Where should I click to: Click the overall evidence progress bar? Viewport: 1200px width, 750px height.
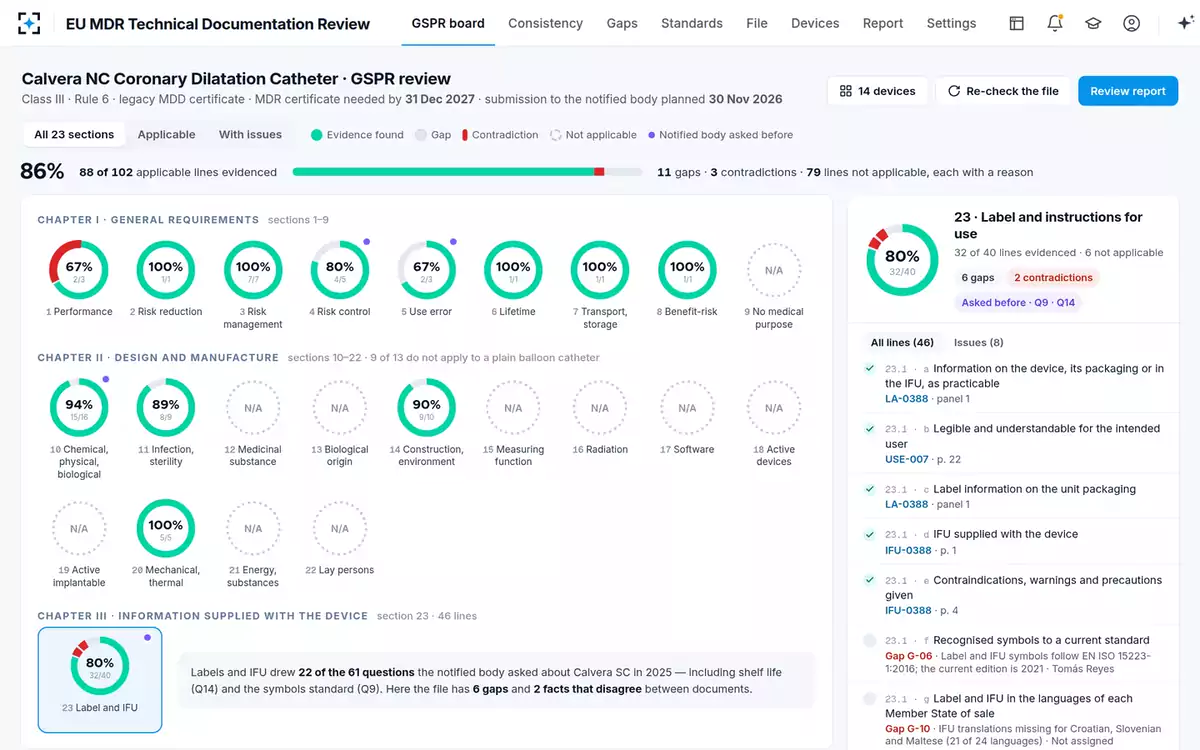click(467, 172)
